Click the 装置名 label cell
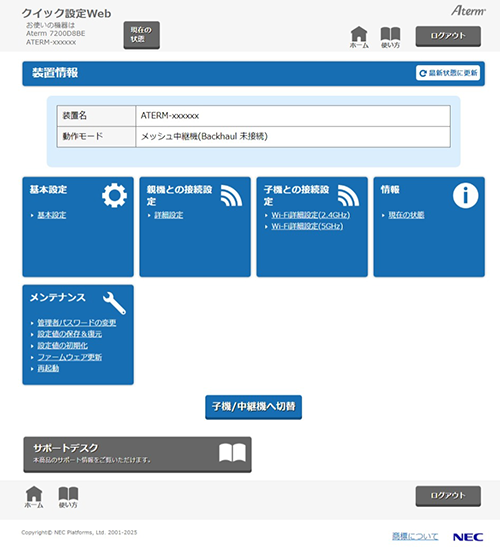The height and width of the screenshot is (549, 500). 96,116
